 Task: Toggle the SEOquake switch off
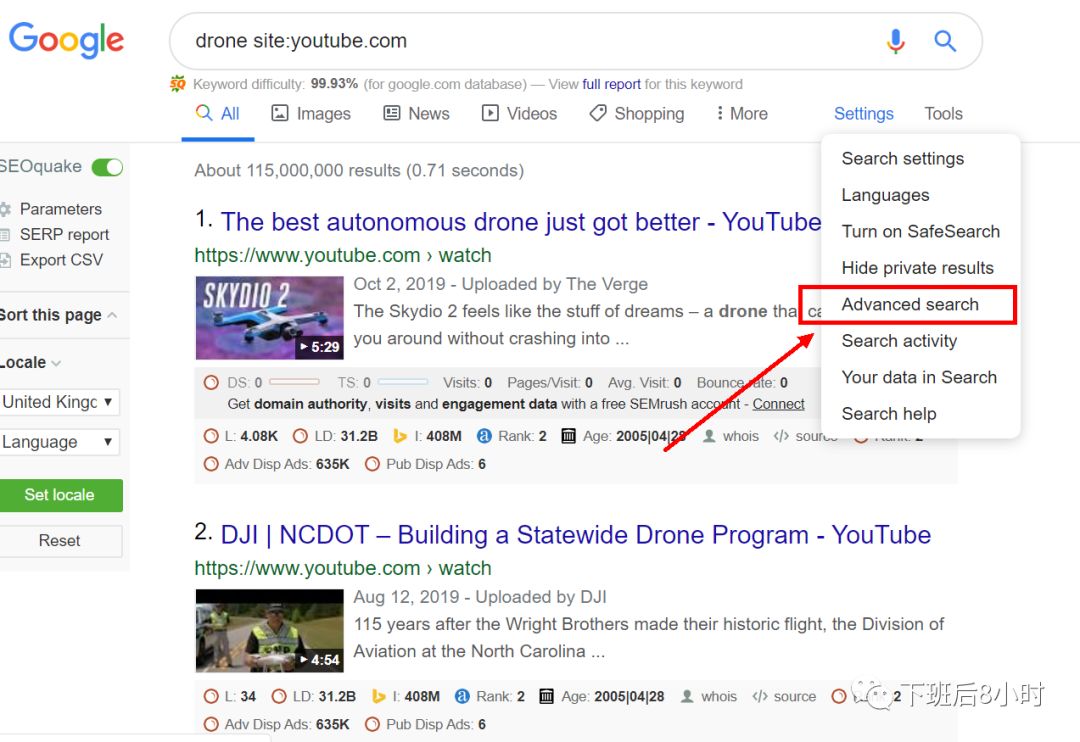(107, 167)
